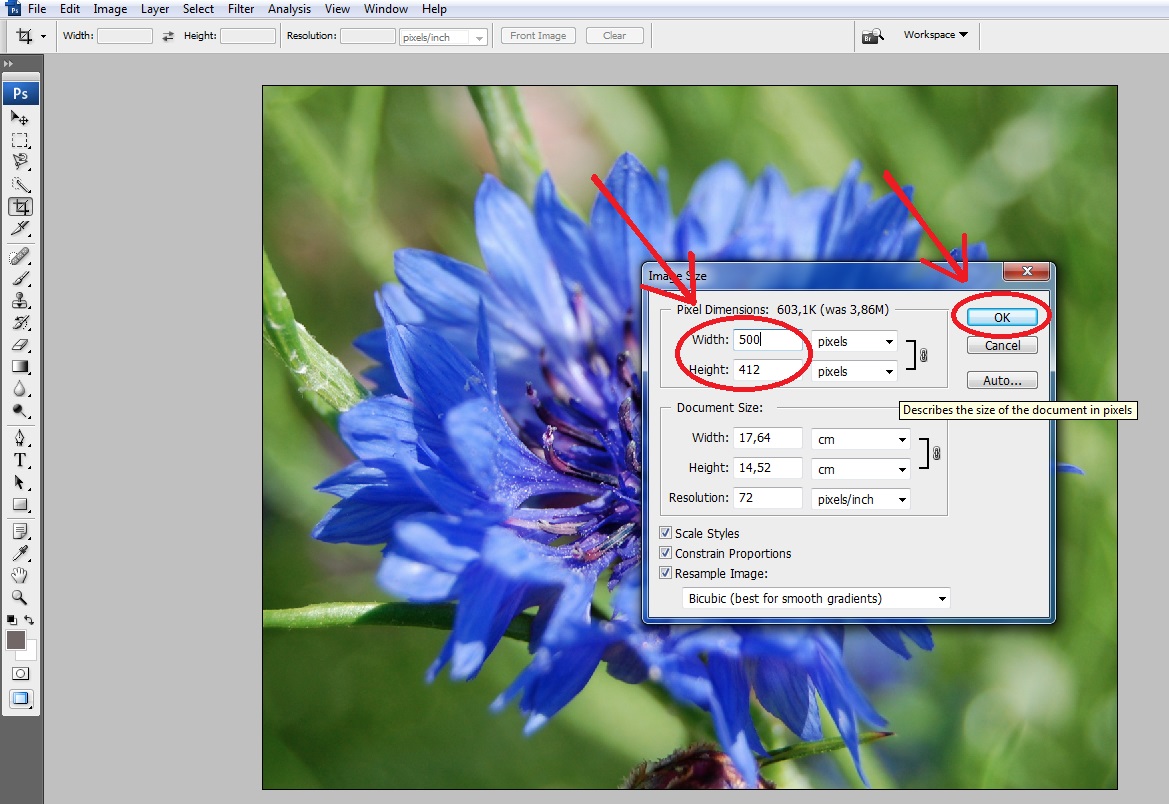Select the Zoom tool
The height and width of the screenshot is (804, 1169).
(21, 597)
